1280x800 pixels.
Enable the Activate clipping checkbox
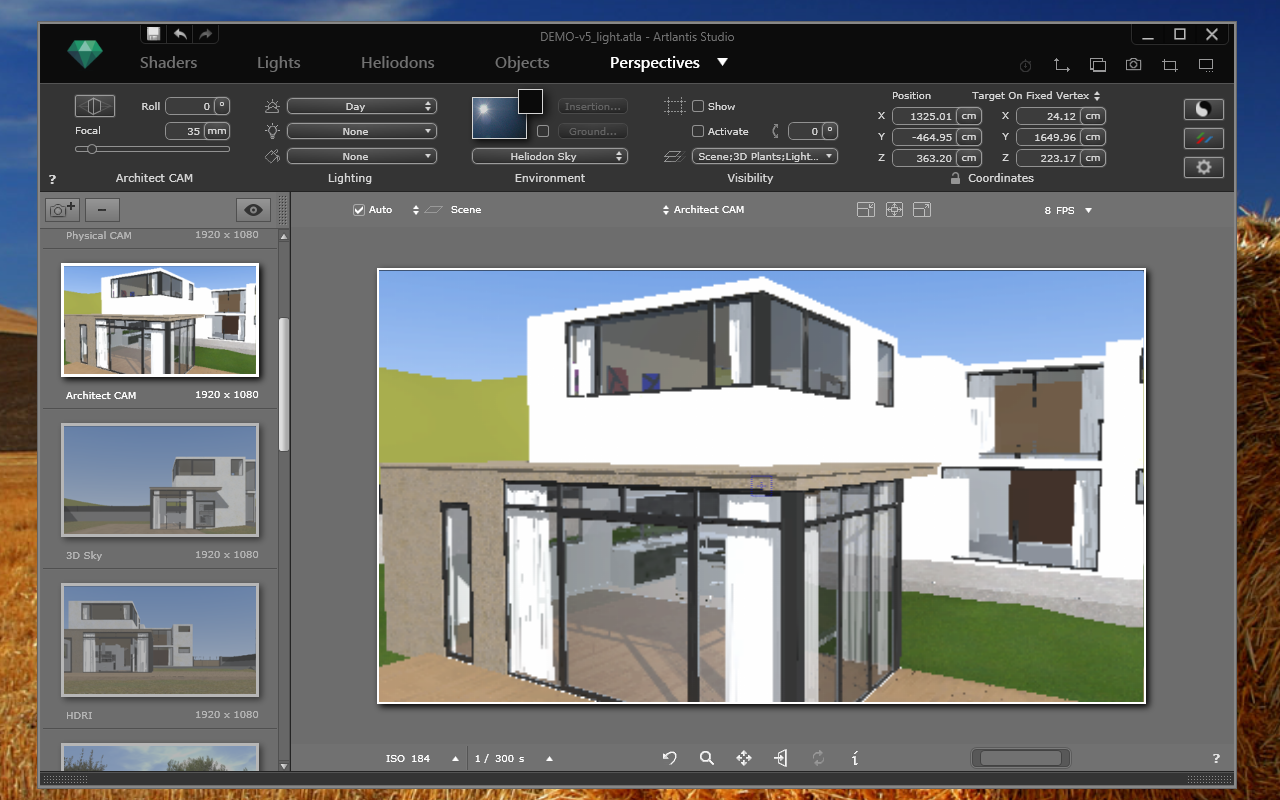pyautogui.click(x=698, y=131)
